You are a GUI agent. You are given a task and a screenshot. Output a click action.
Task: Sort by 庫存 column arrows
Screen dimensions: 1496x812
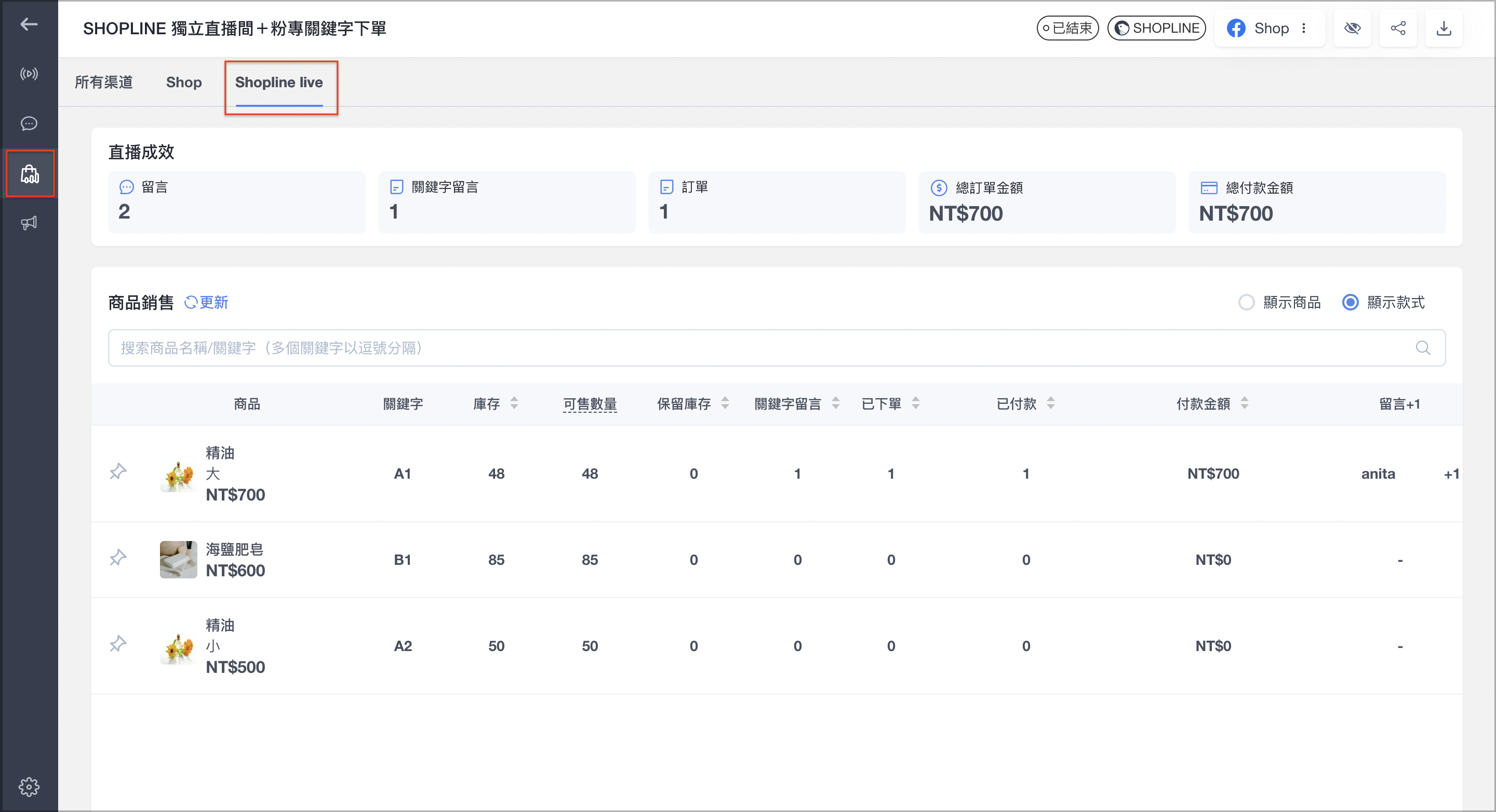coord(514,403)
